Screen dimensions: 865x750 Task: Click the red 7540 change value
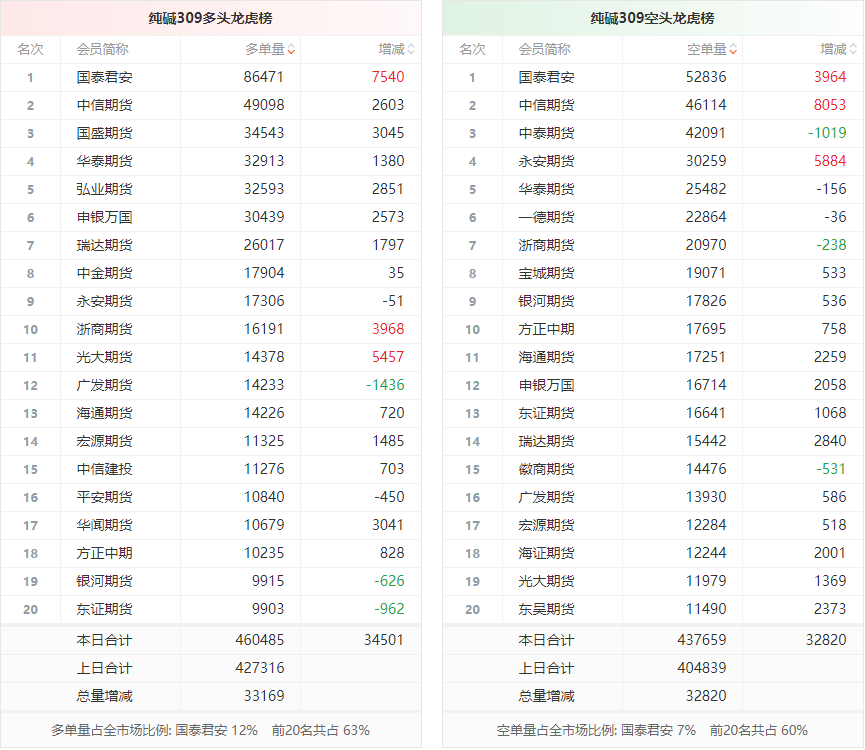[x=387, y=77]
